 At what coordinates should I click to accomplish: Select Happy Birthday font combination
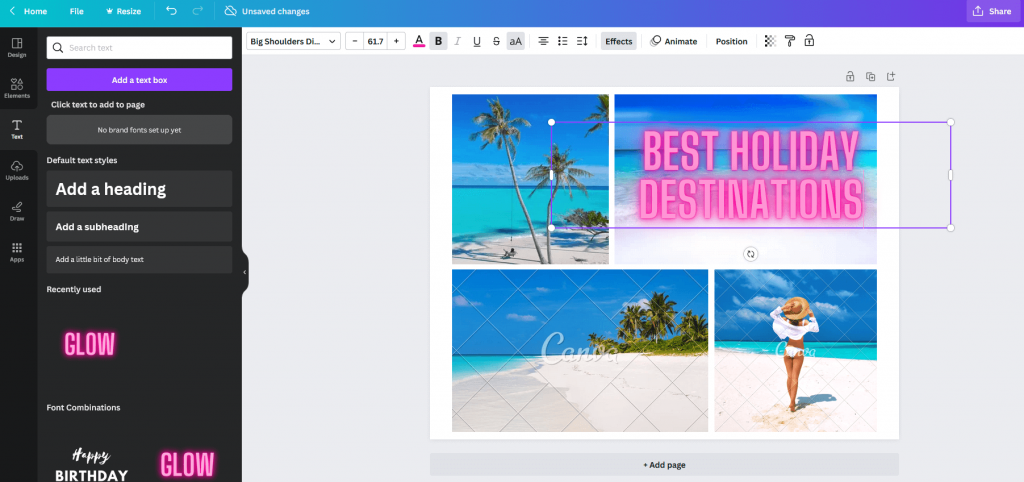(x=91, y=465)
